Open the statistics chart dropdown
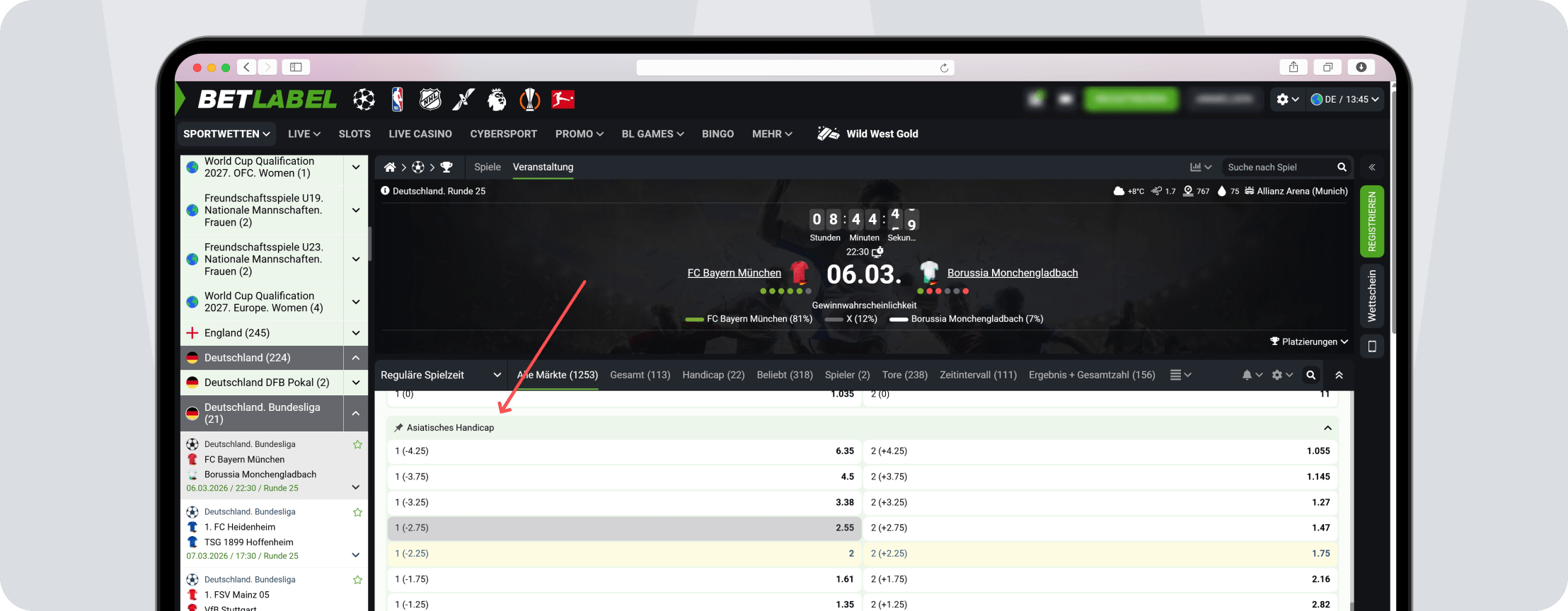Screen dimensions: 1568x611 click(x=1201, y=167)
